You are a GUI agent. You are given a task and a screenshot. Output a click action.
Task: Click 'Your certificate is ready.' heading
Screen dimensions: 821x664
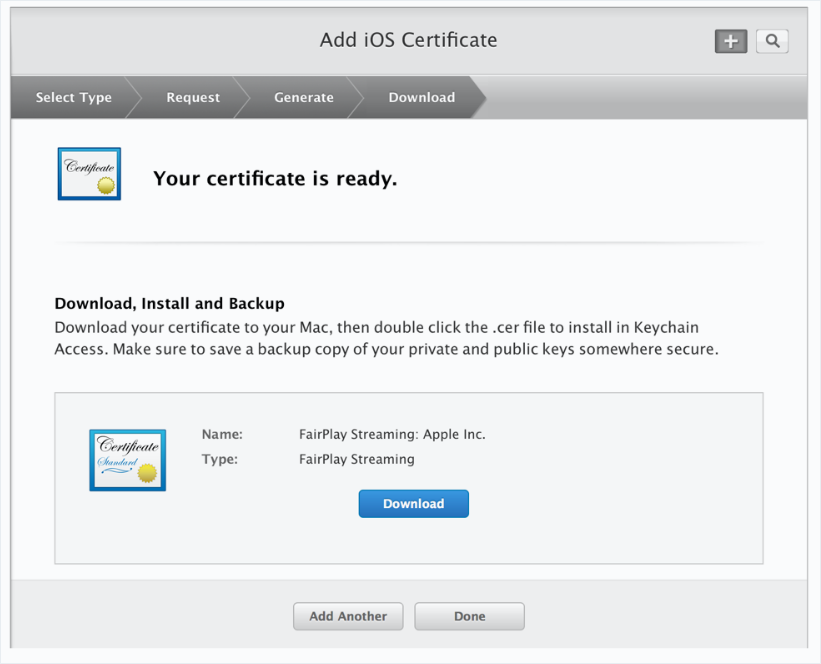275,179
